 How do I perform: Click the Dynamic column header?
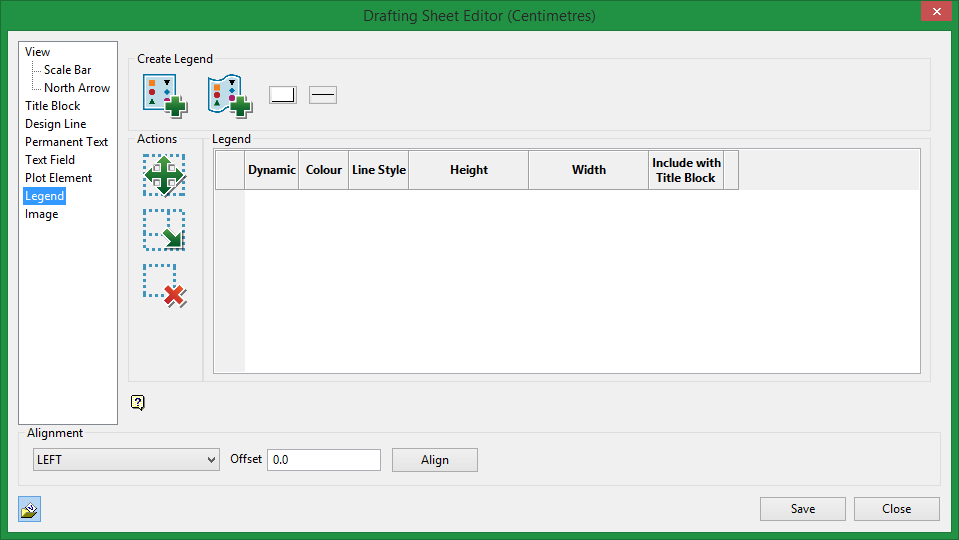[x=272, y=170]
